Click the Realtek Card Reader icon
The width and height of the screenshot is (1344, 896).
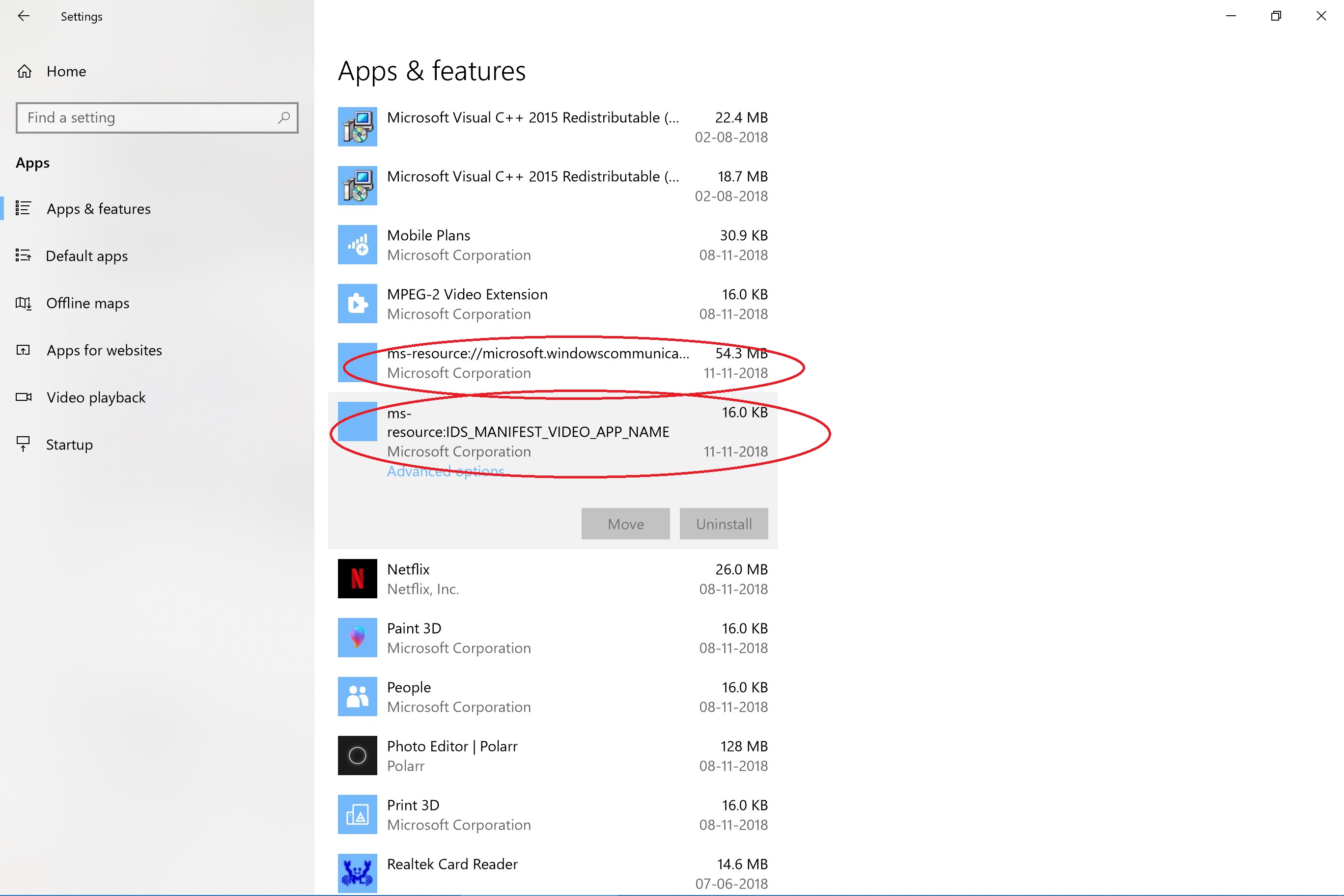click(357, 873)
